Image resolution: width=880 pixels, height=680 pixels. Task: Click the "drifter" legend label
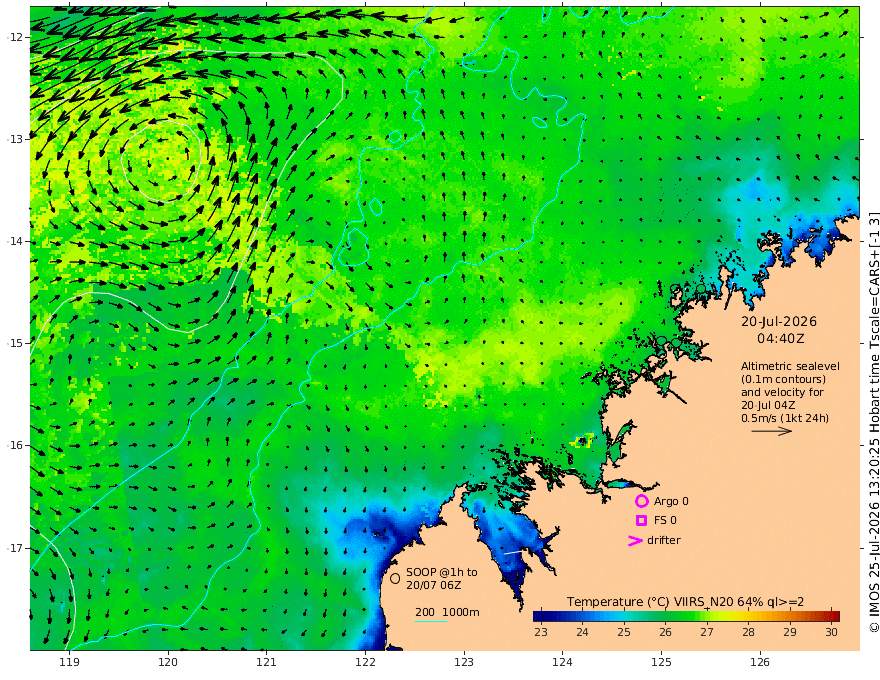click(x=664, y=540)
